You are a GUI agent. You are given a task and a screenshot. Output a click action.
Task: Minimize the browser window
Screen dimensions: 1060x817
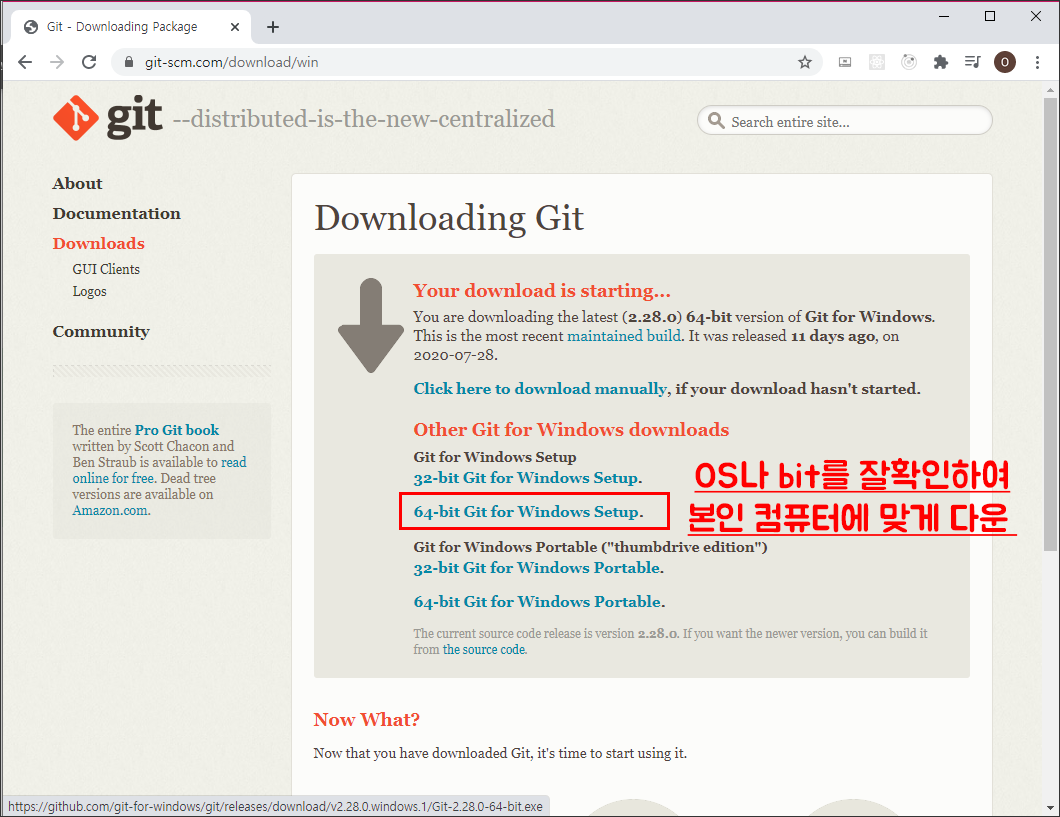(944, 16)
